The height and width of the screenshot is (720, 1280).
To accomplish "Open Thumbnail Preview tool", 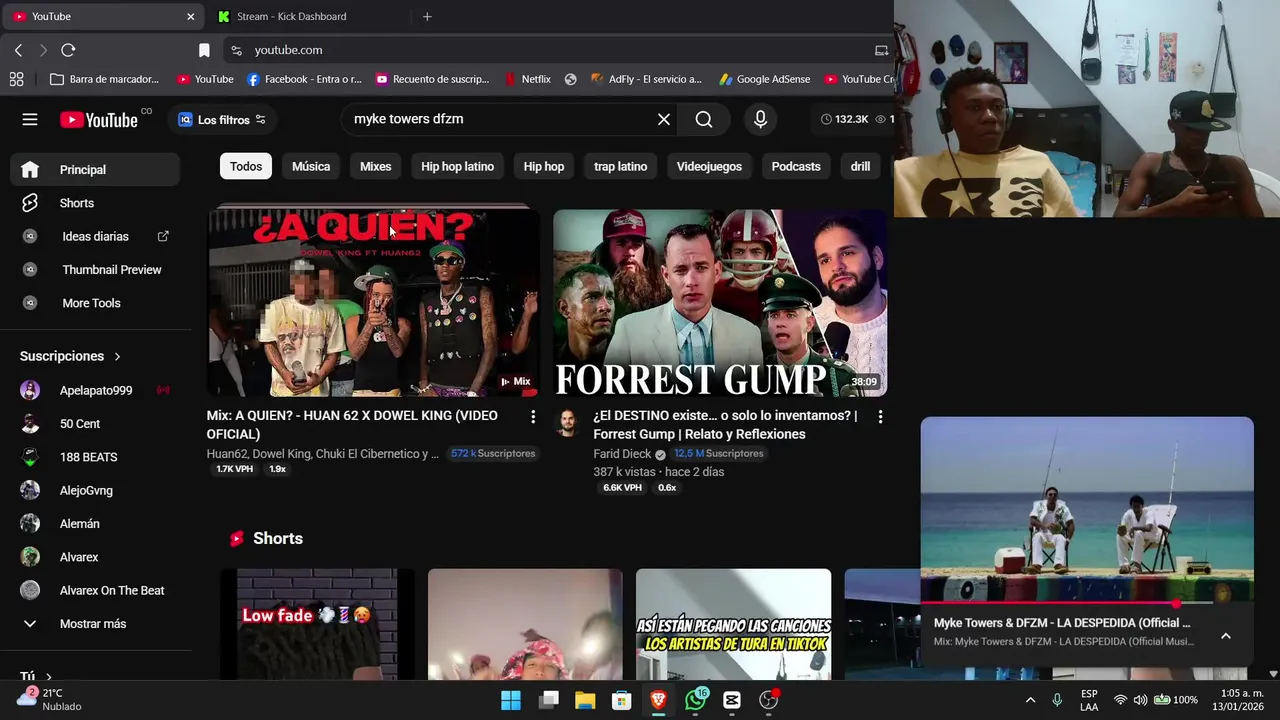I will click(95, 269).
